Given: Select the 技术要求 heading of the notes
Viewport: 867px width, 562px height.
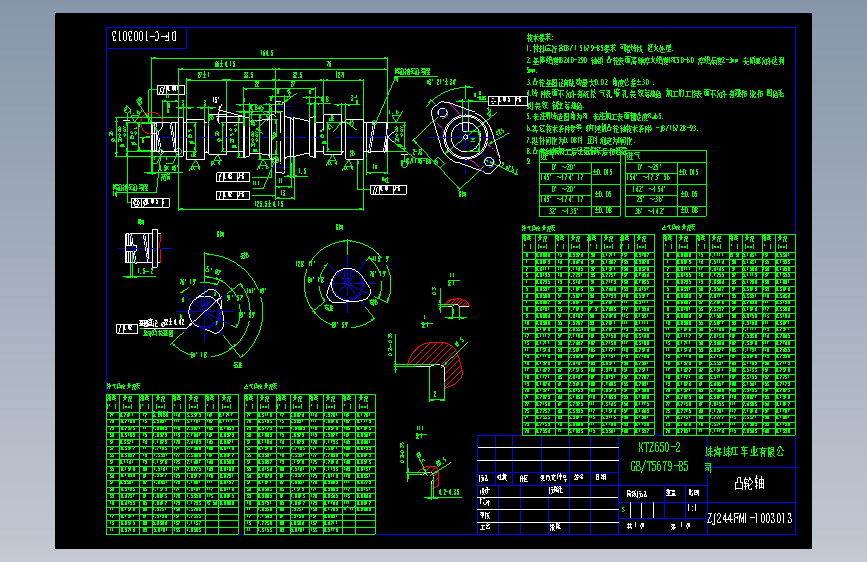Looking at the screenshot, I should pos(540,38).
